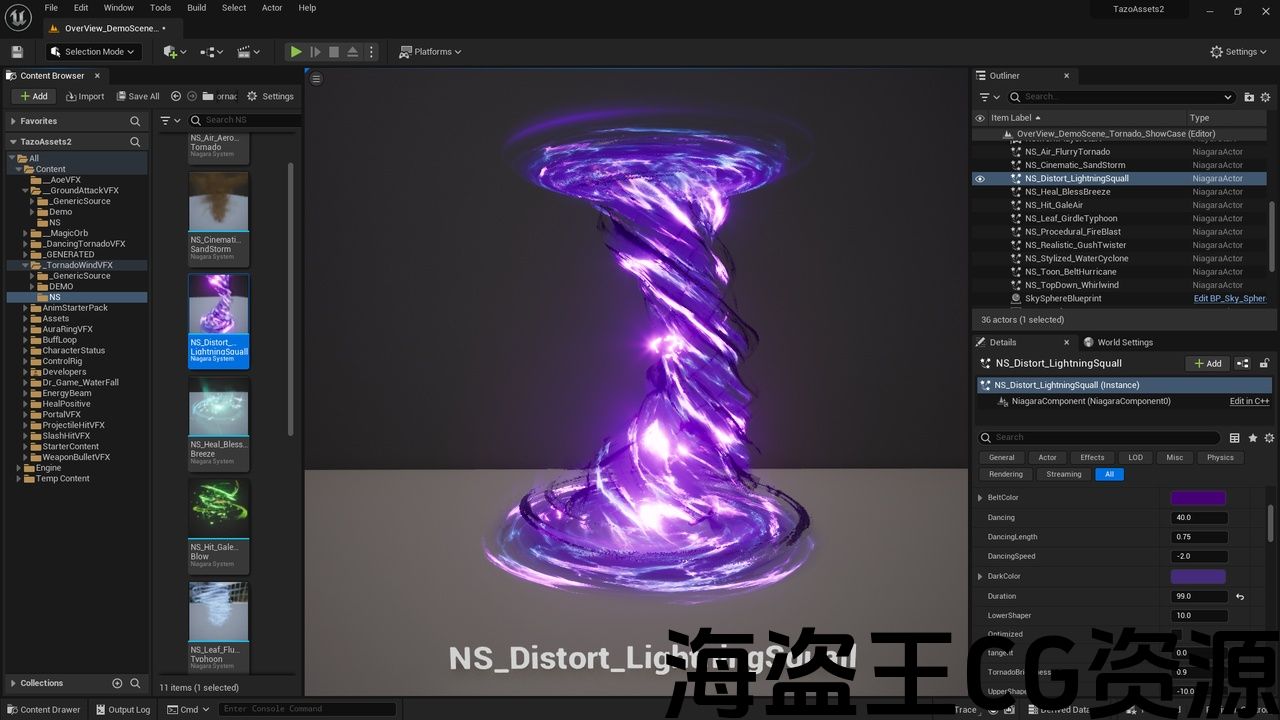Toggle the Physics filter in Details
This screenshot has height=720, width=1280.
(1219, 458)
